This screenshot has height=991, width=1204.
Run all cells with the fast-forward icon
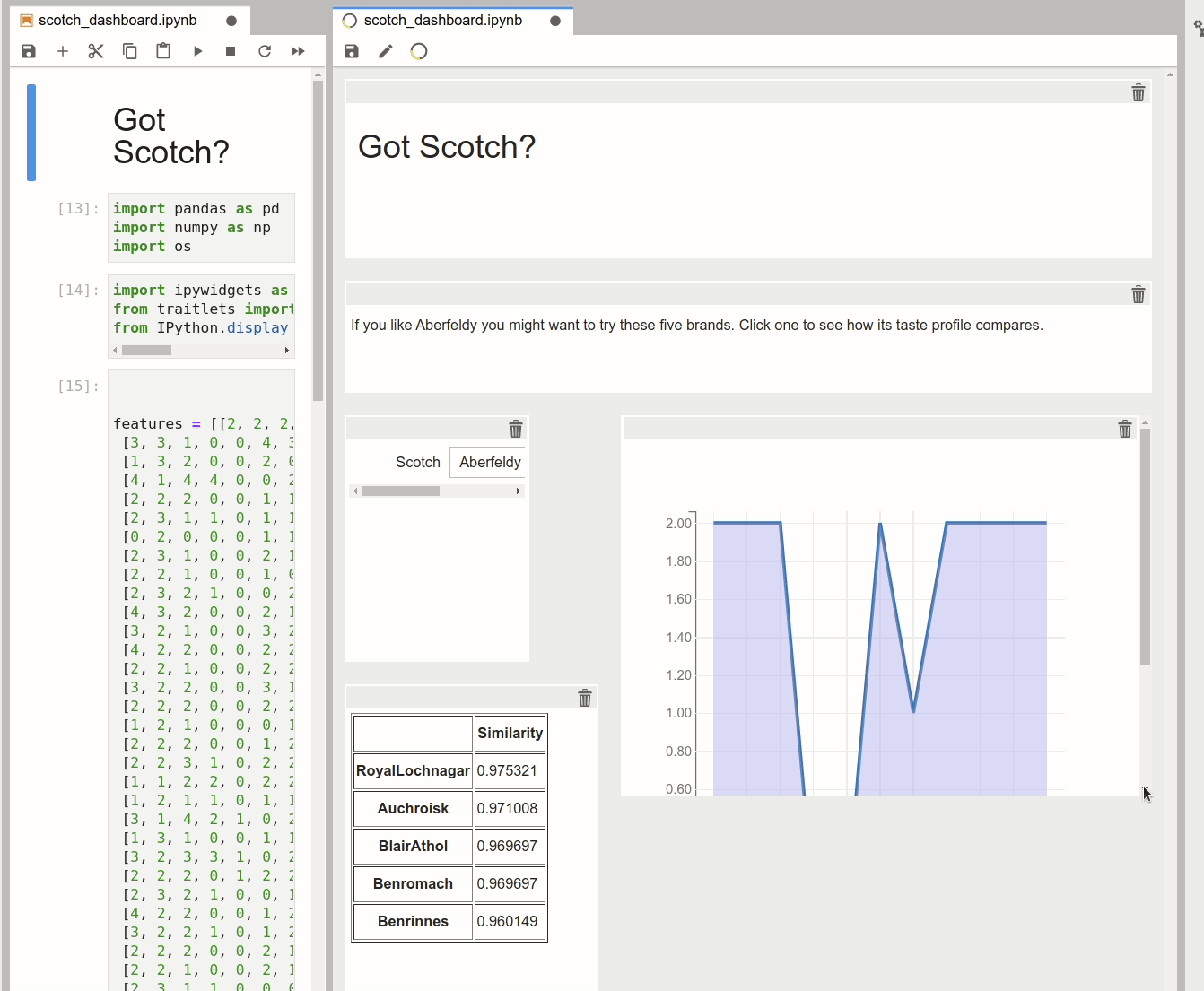pyautogui.click(x=298, y=51)
